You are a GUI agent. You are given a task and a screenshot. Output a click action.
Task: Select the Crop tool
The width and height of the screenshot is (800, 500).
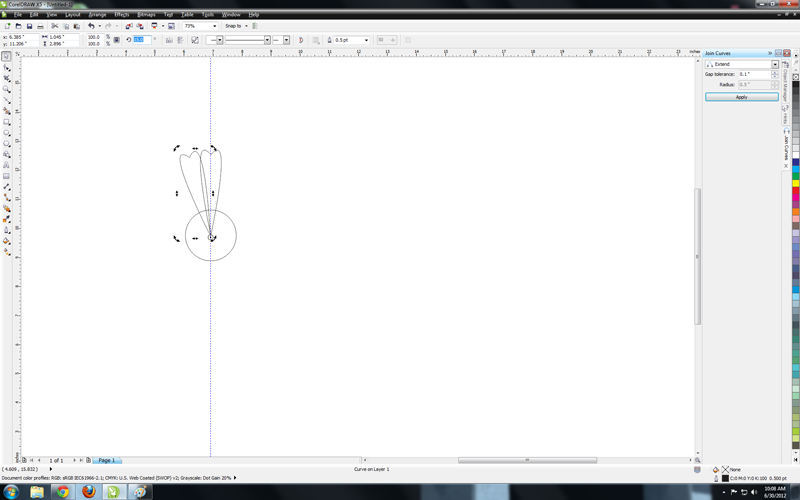7,78
